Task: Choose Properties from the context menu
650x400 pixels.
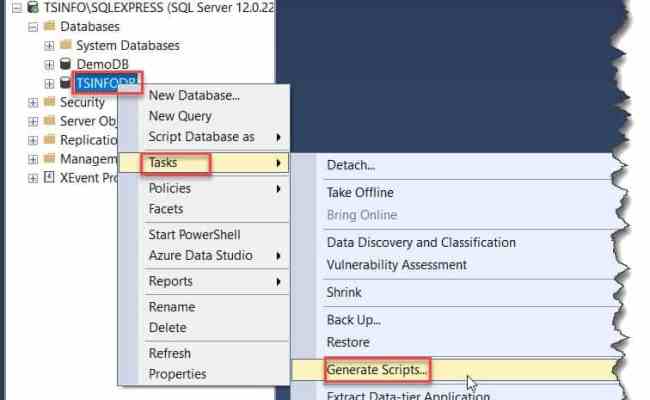Action: tap(204, 374)
